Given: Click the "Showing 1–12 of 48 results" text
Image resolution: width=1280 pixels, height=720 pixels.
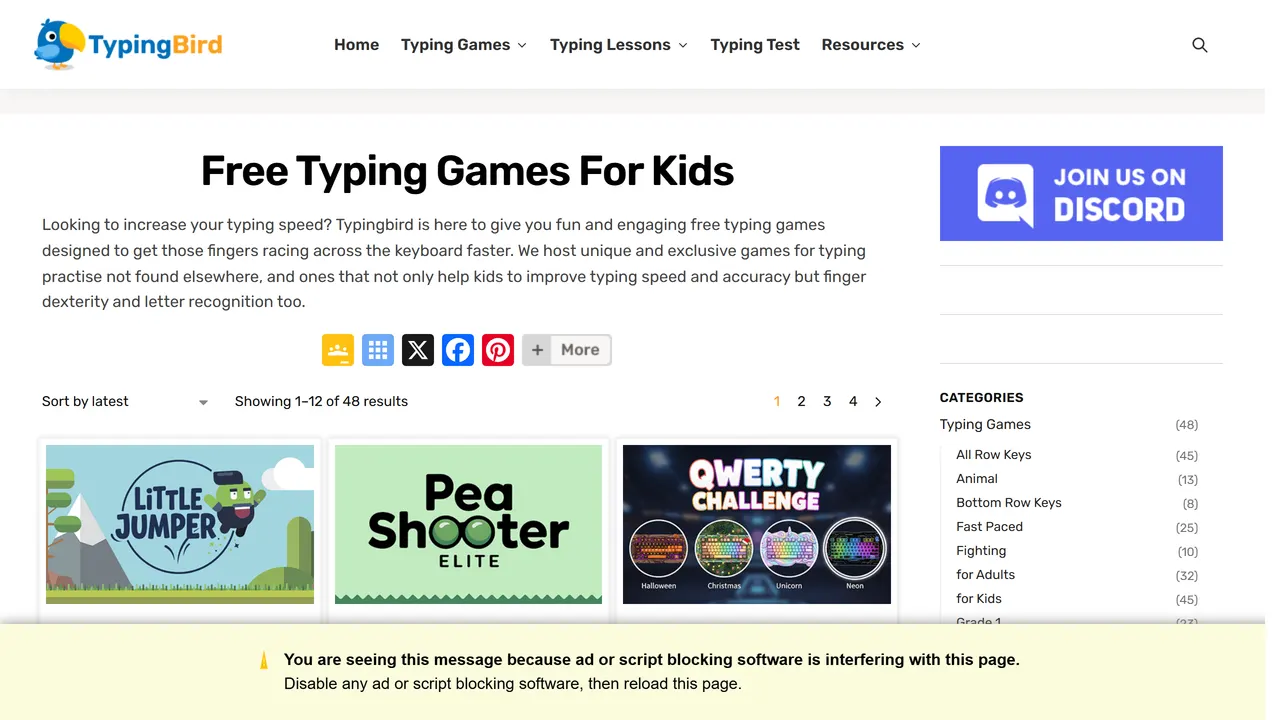Looking at the screenshot, I should click(321, 402).
